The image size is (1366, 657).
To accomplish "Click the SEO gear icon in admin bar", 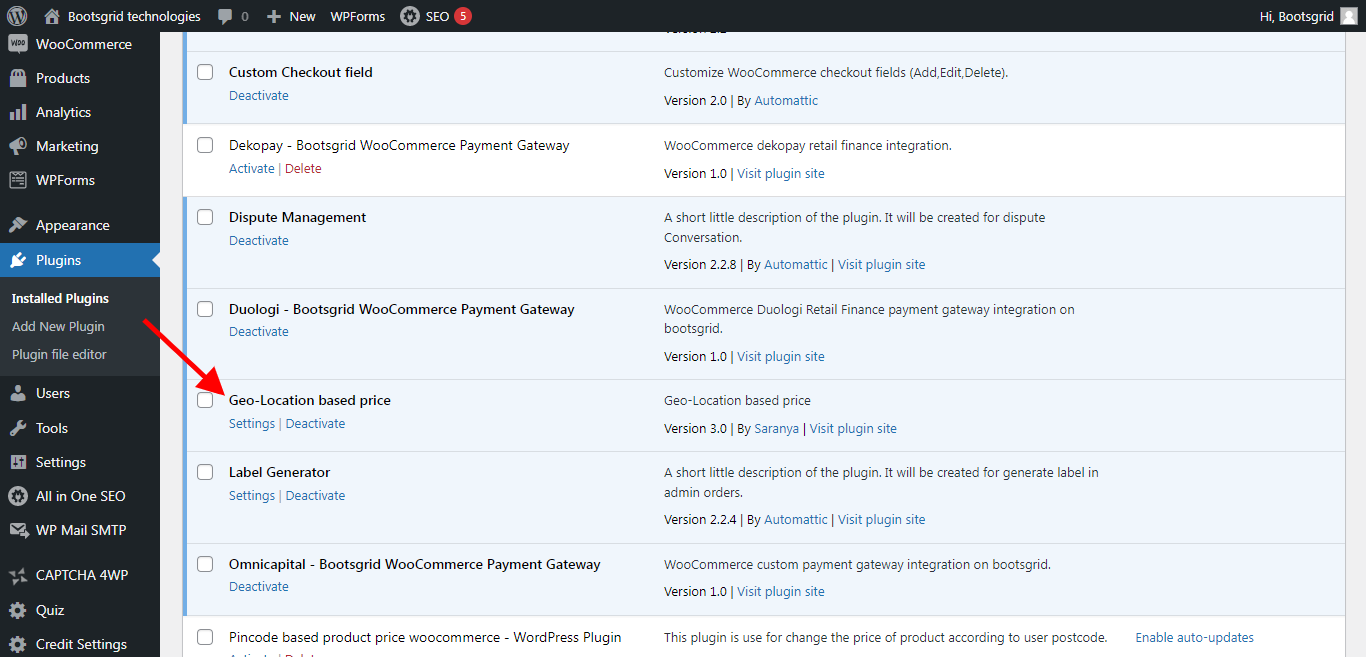I will coord(410,16).
